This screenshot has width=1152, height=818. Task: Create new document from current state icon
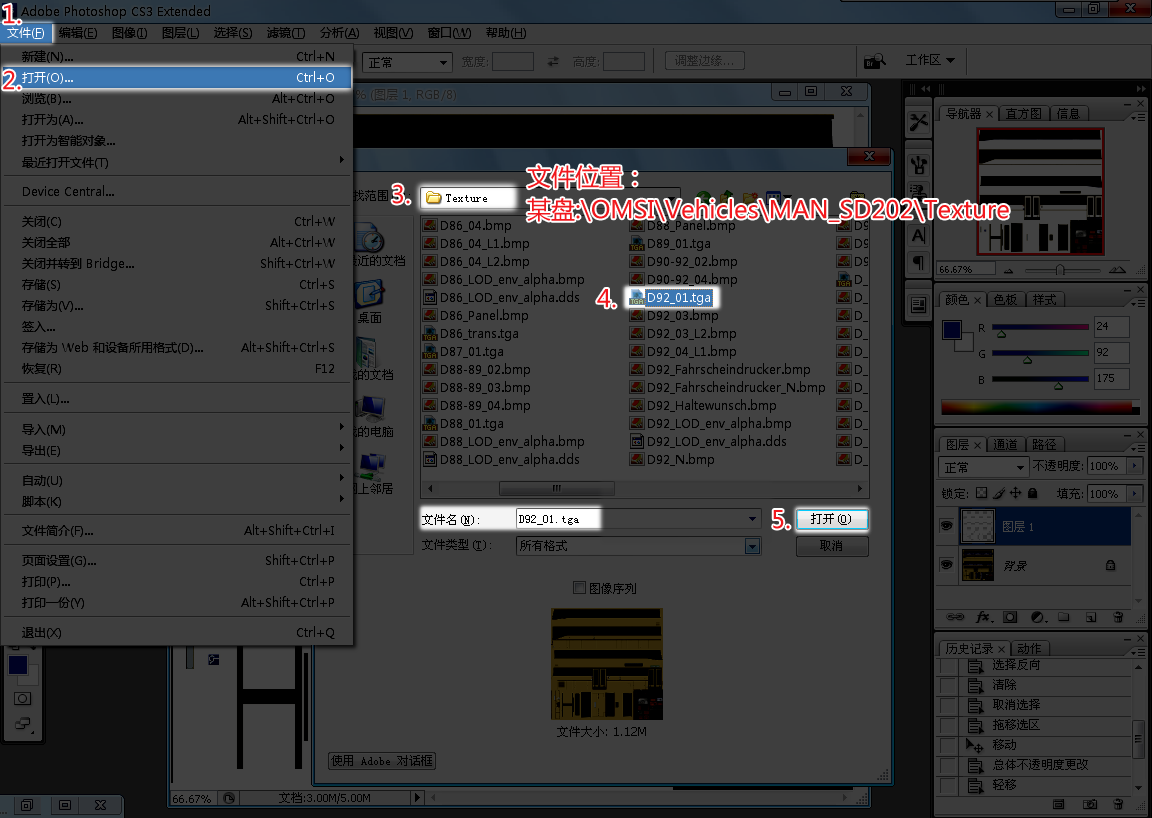pyautogui.click(x=1059, y=804)
